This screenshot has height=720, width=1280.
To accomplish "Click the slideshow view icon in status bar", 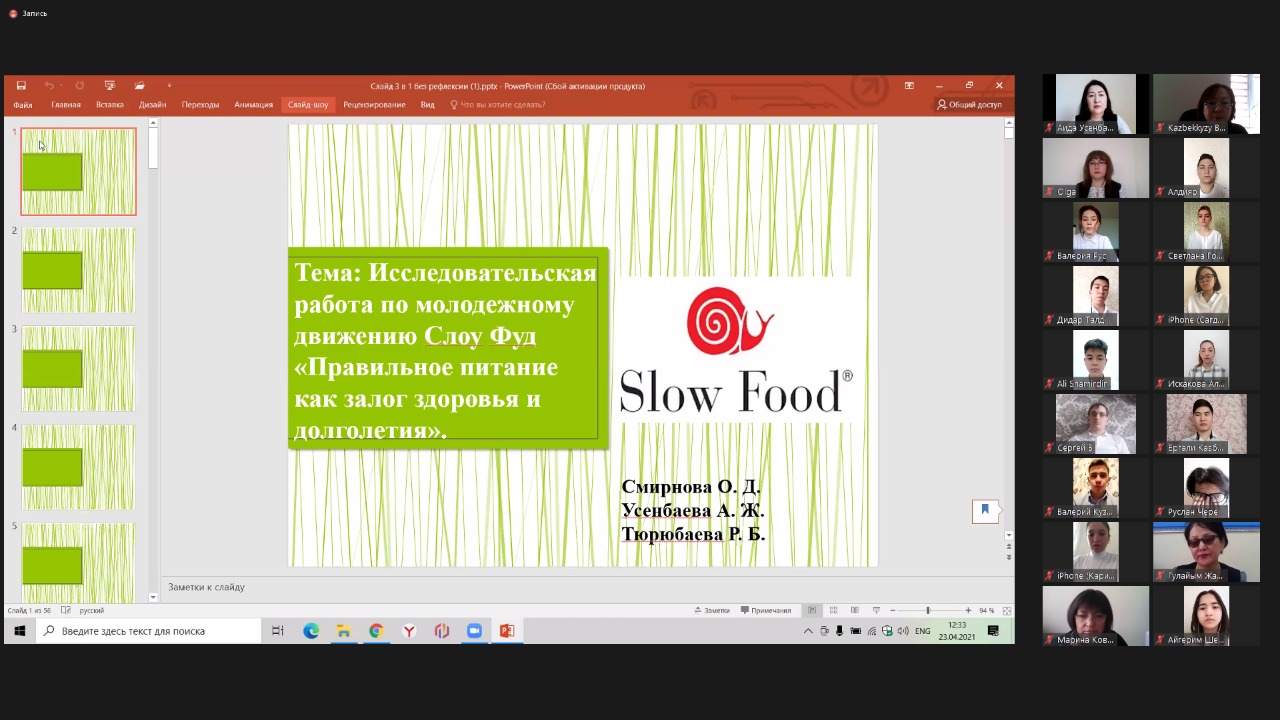I will (x=876, y=610).
